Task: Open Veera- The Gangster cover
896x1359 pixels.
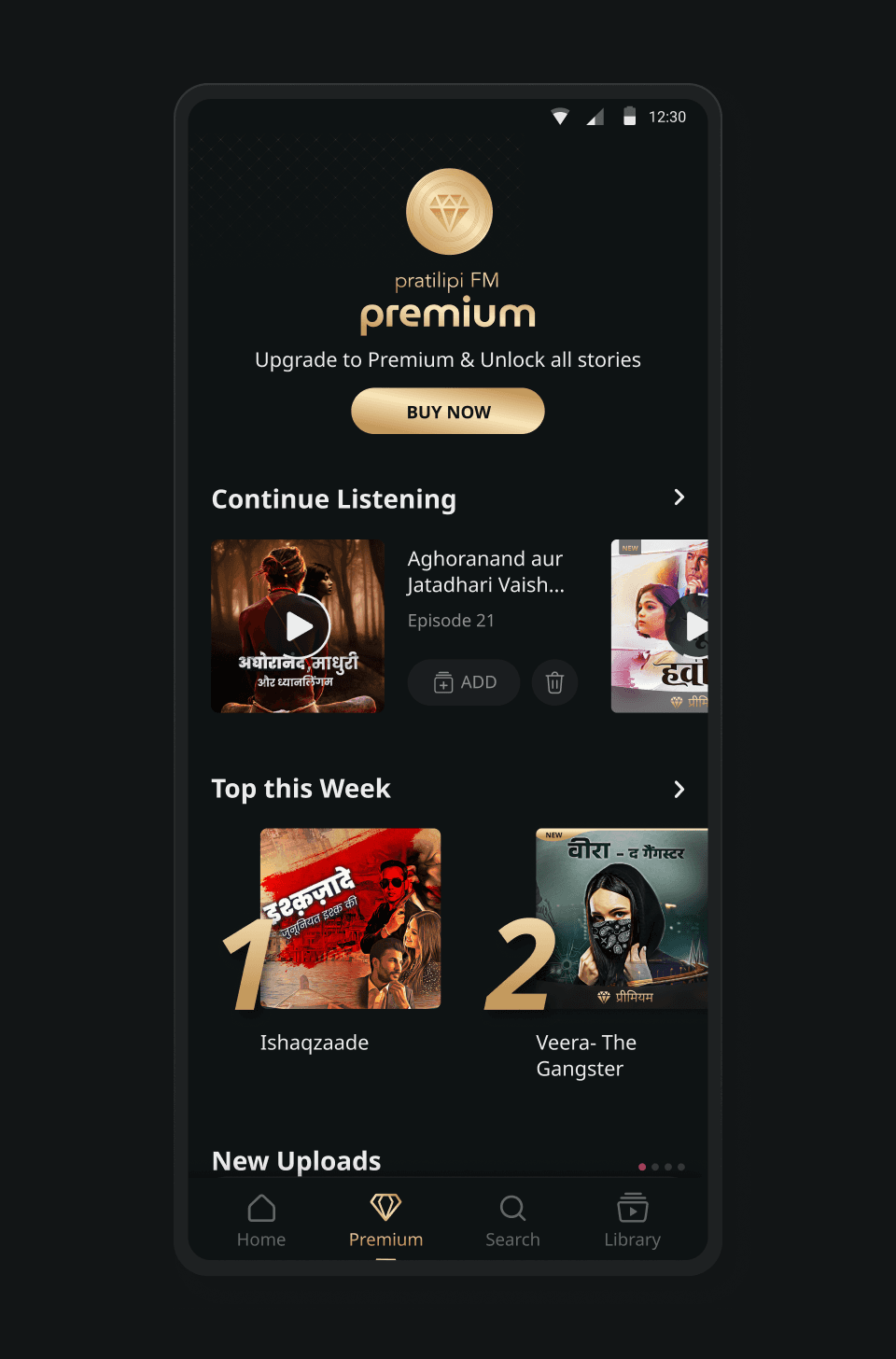Action: point(623,918)
